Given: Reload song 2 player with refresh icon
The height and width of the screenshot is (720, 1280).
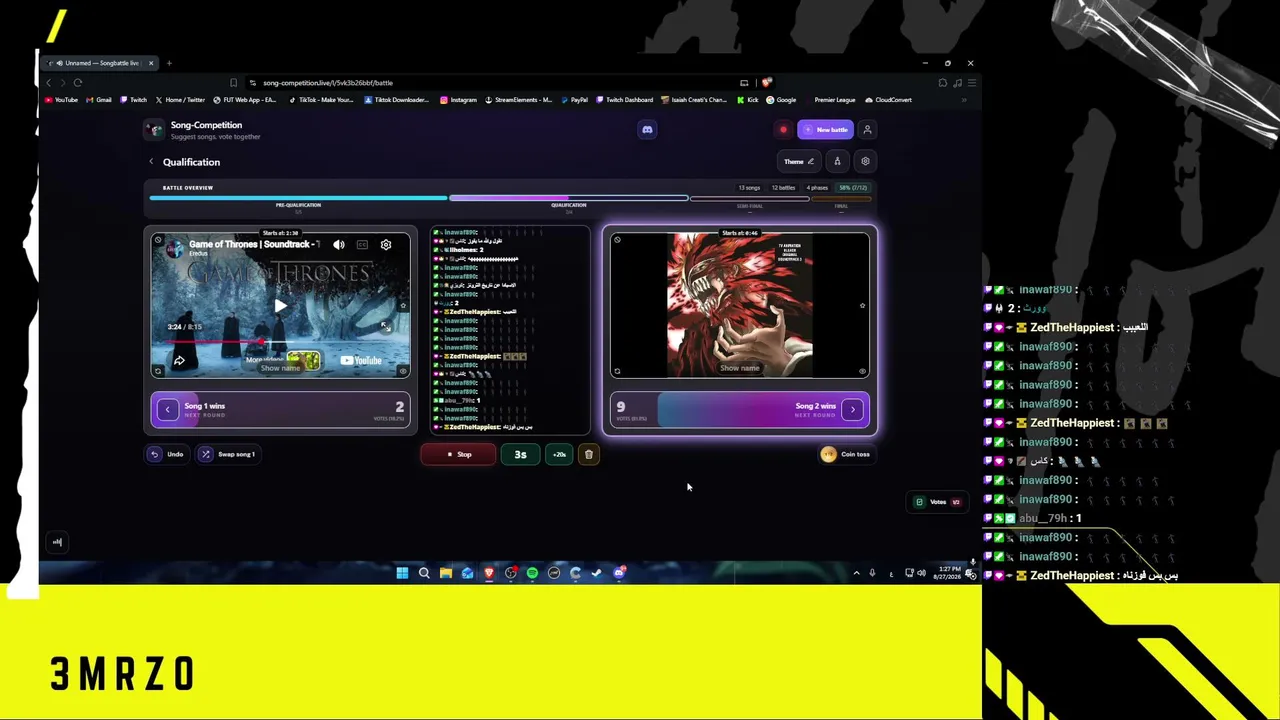Looking at the screenshot, I should (x=617, y=372).
